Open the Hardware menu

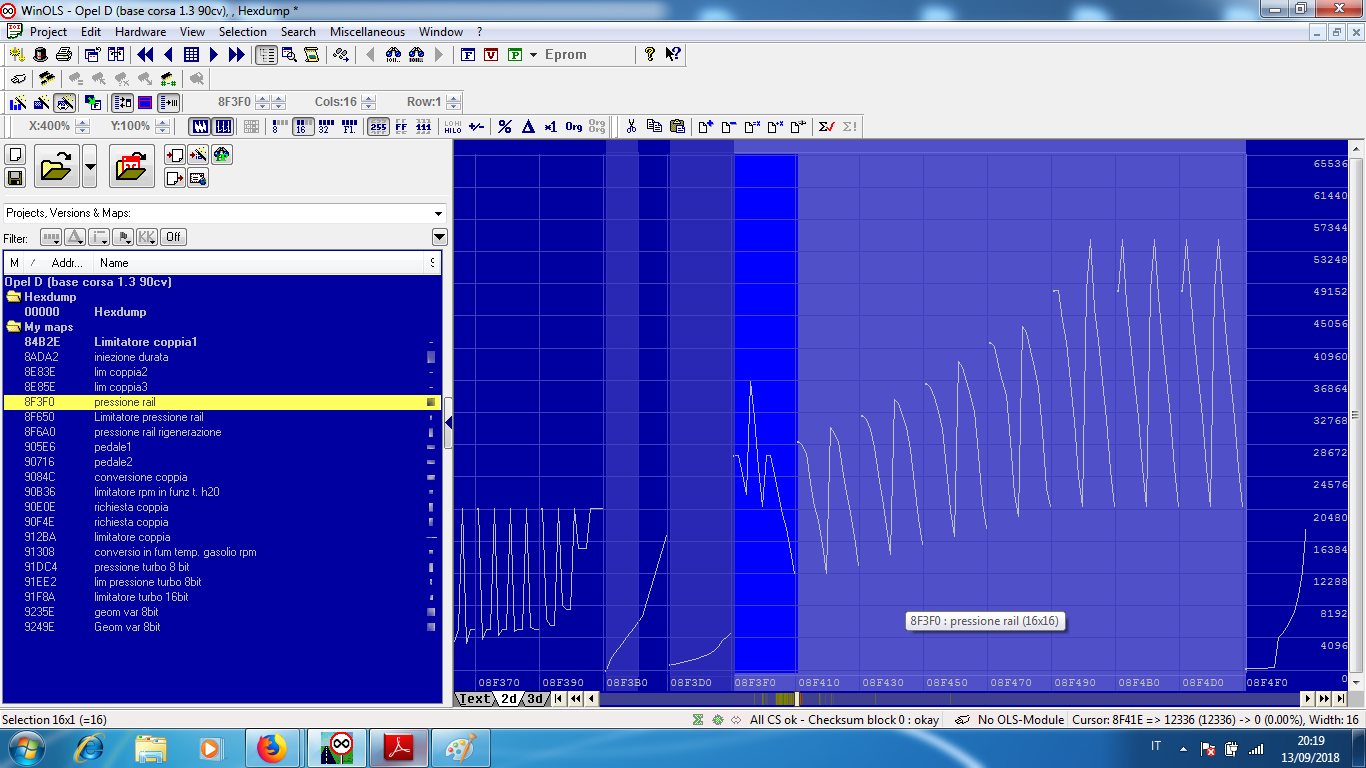pos(140,32)
